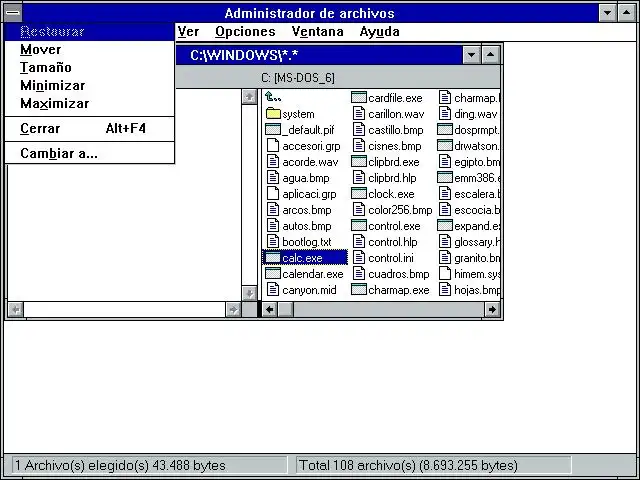
Task: Choose Mover from the control menu
Action: 90,49
